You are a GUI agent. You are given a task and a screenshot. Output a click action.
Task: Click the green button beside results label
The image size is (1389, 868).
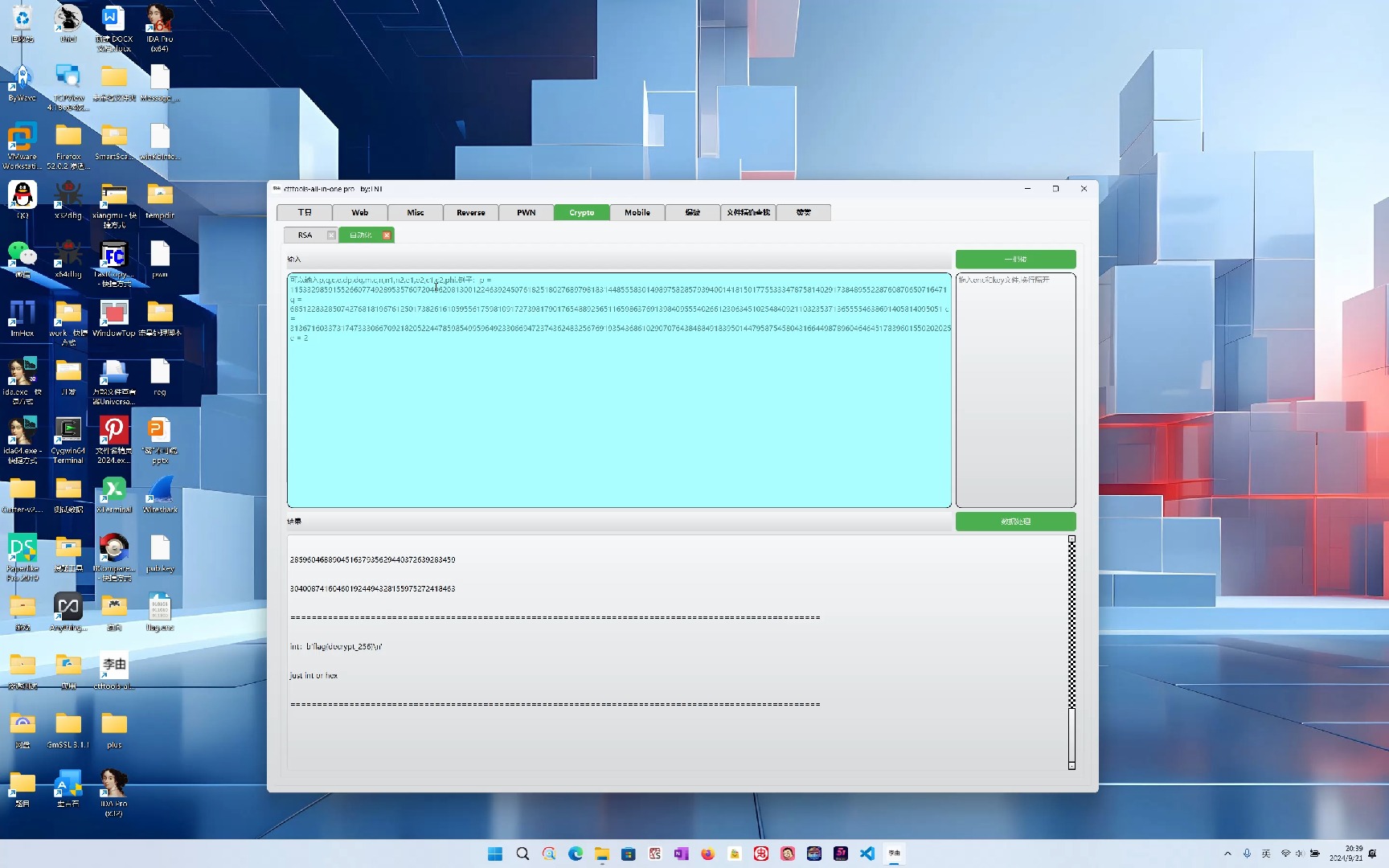coord(1016,522)
